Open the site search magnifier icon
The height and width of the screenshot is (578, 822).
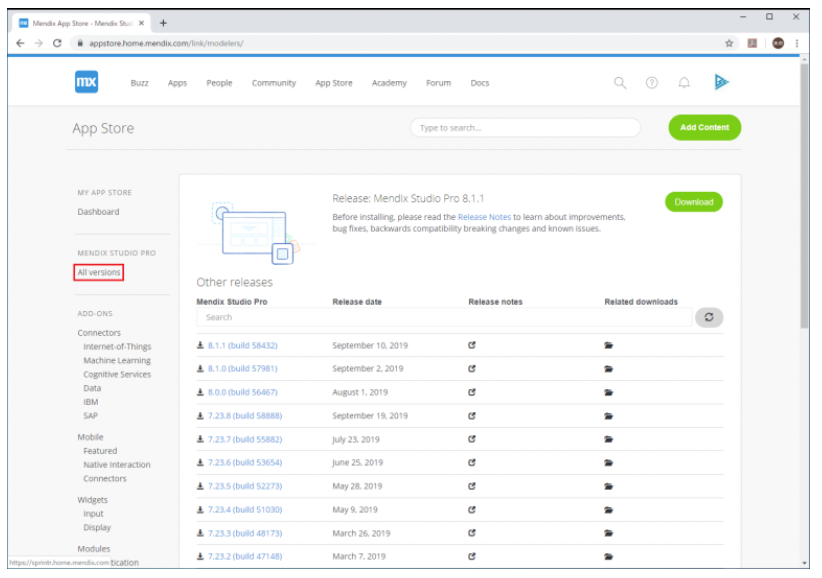620,83
